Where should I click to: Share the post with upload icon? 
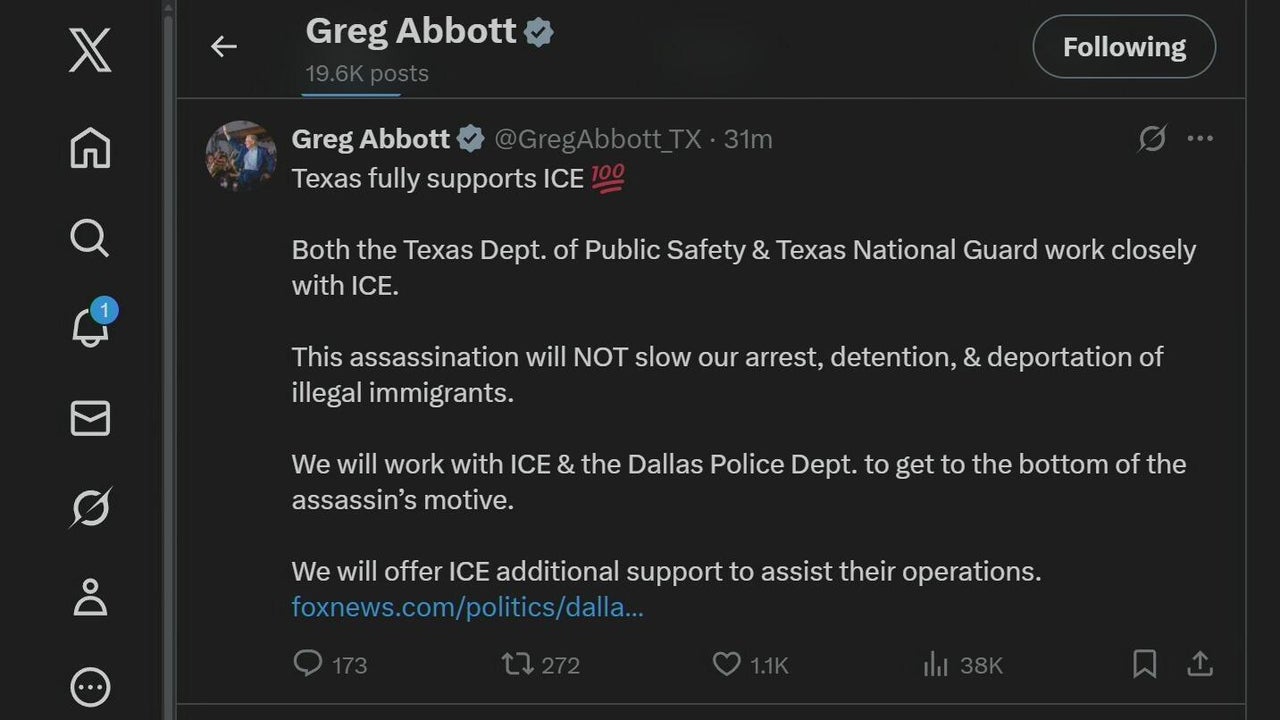(x=1200, y=664)
